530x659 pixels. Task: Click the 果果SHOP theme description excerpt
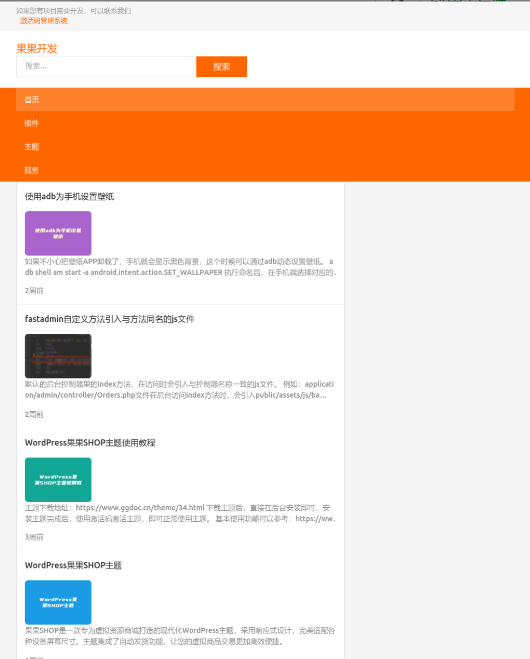pyautogui.click(x=180, y=636)
